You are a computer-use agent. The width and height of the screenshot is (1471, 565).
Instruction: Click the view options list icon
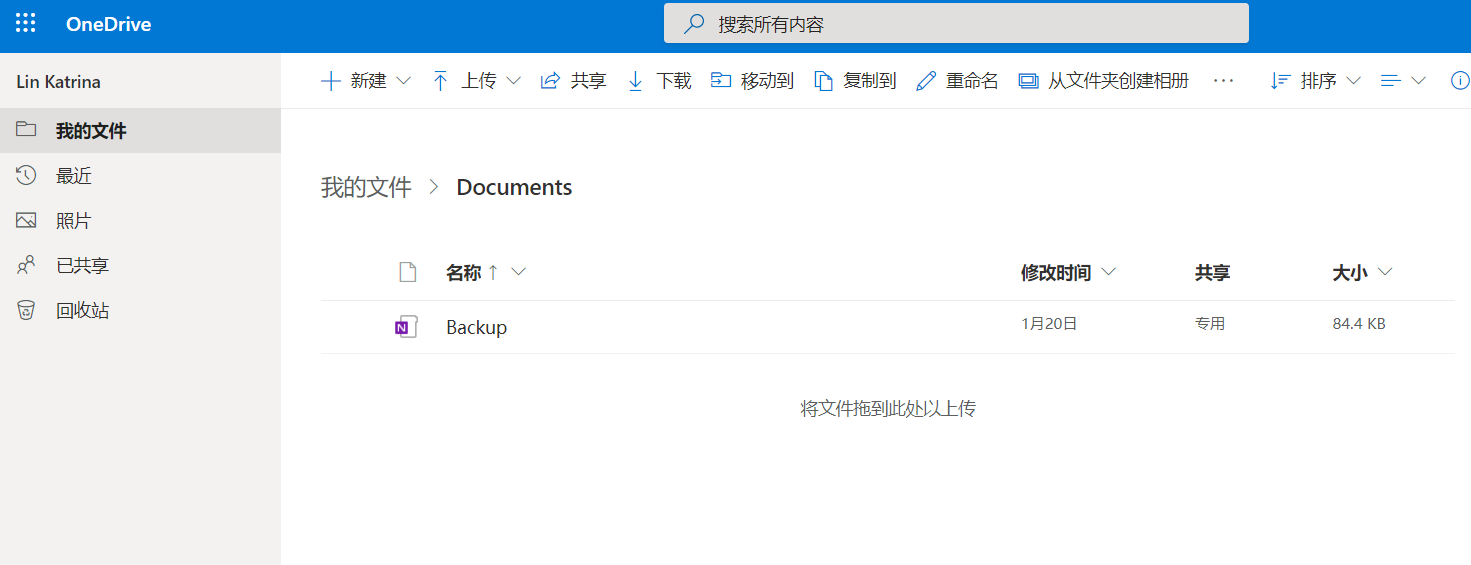(1390, 81)
